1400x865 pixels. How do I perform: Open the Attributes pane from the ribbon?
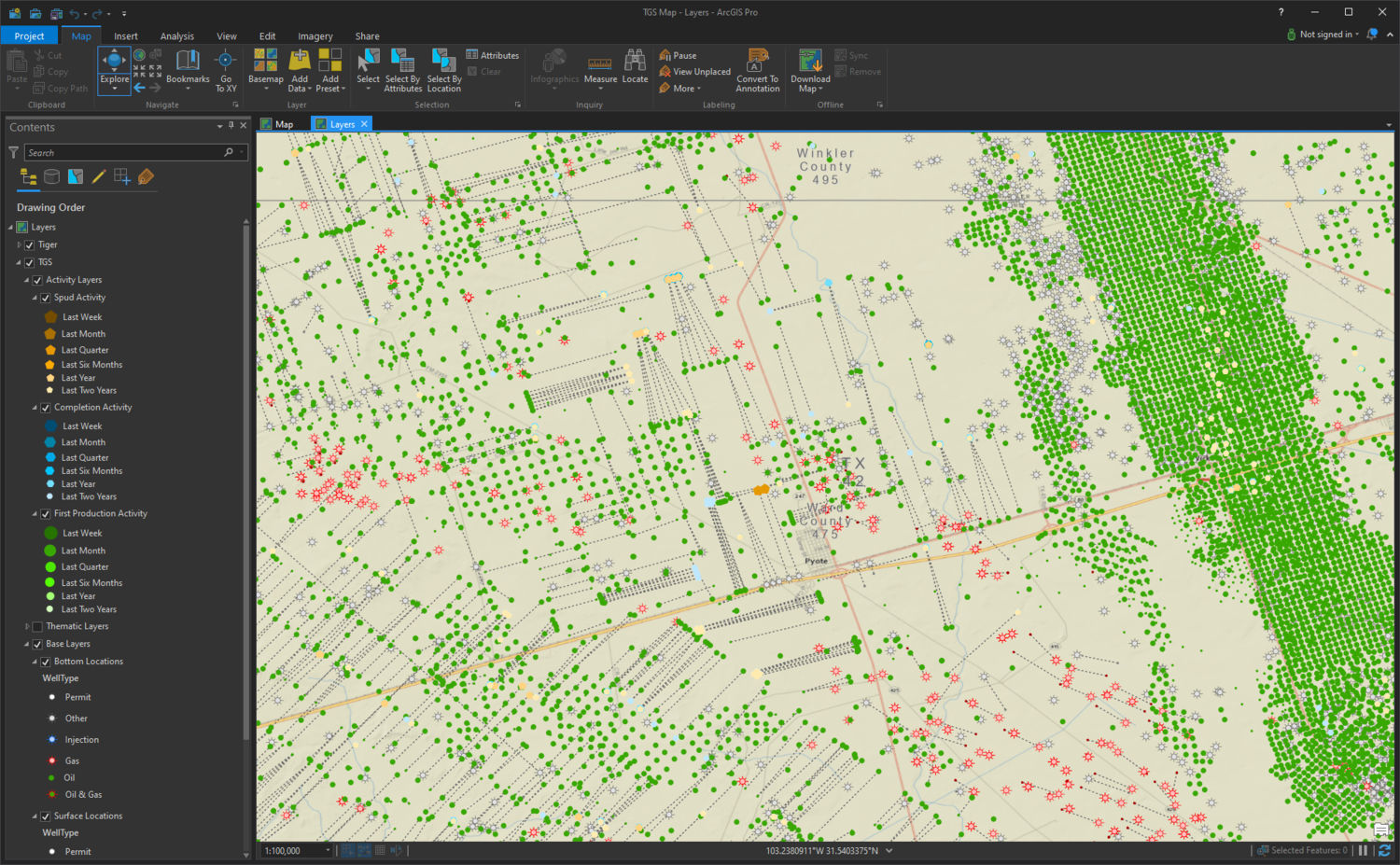tap(493, 55)
